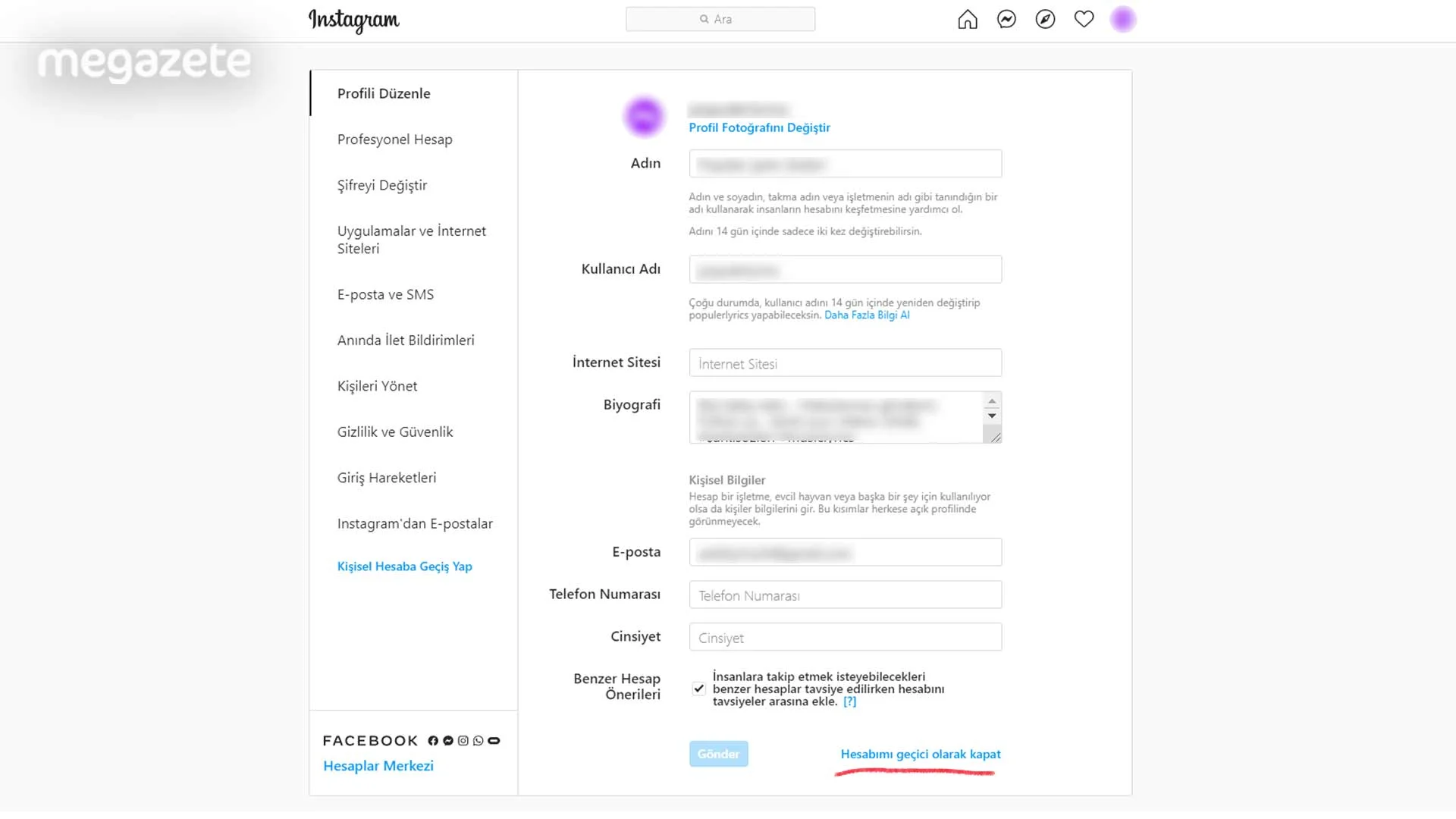Viewport: 1456px width, 819px height.
Task: Open Explore compass icon
Action: point(1045,19)
